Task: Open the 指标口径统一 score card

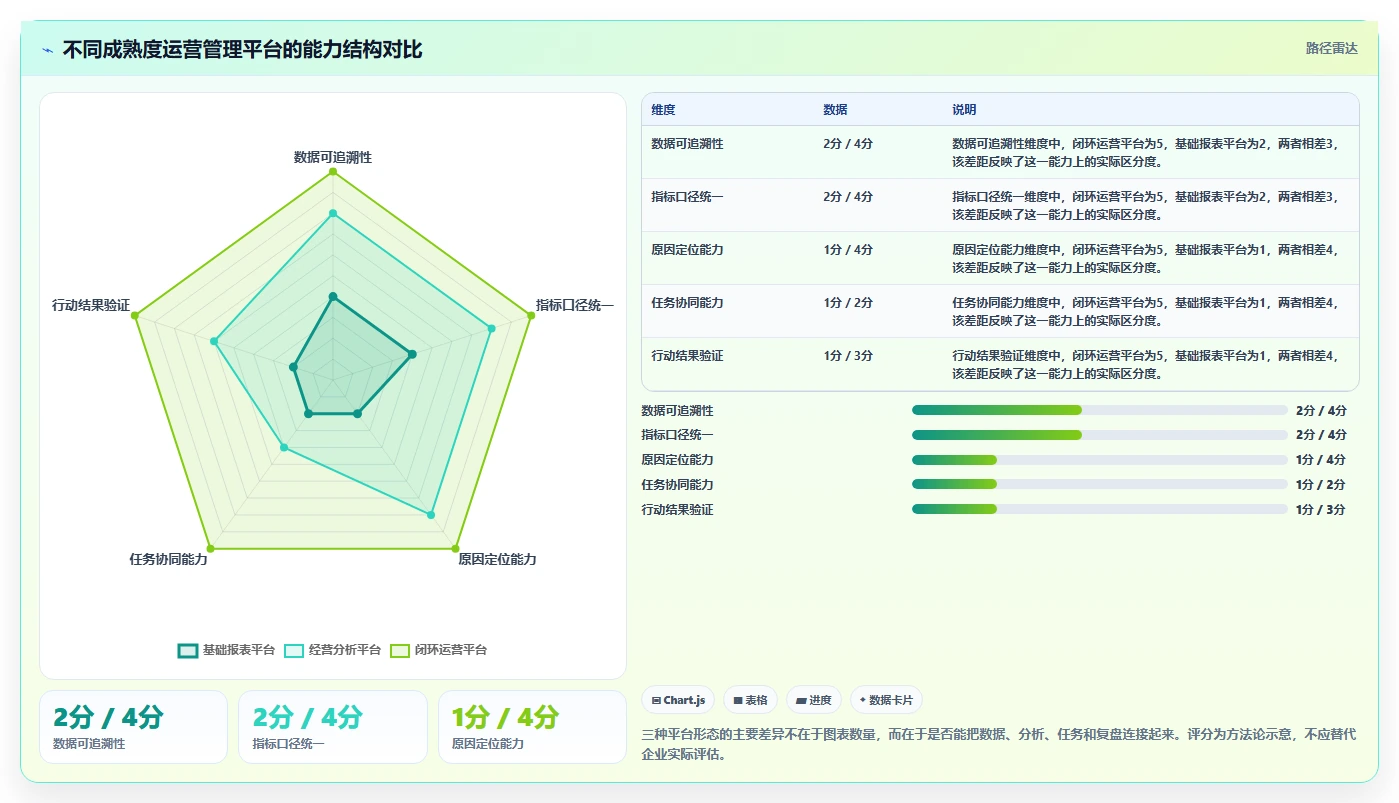Action: click(x=333, y=727)
